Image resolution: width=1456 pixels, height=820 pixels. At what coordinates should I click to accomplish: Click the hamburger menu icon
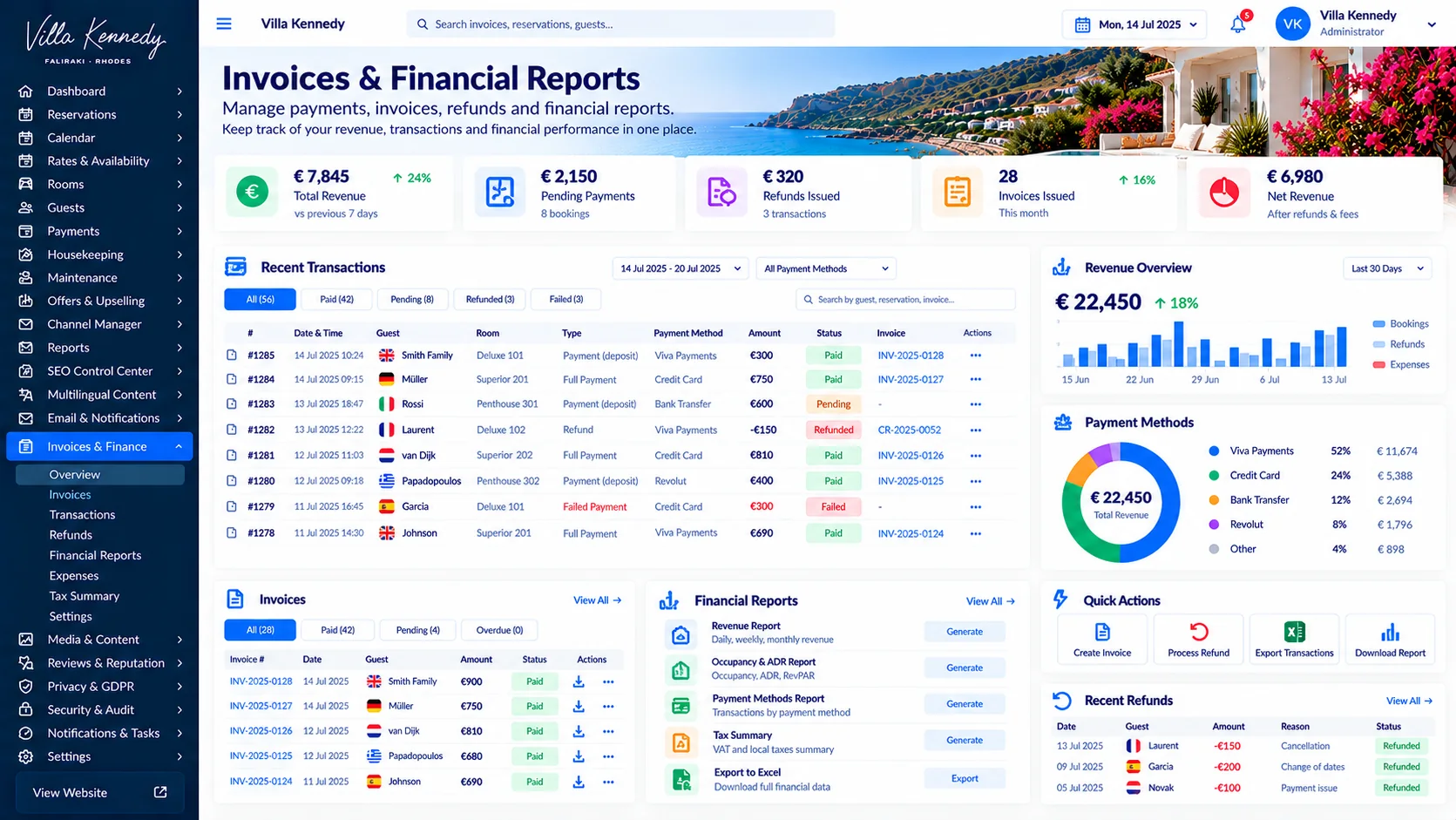[224, 24]
